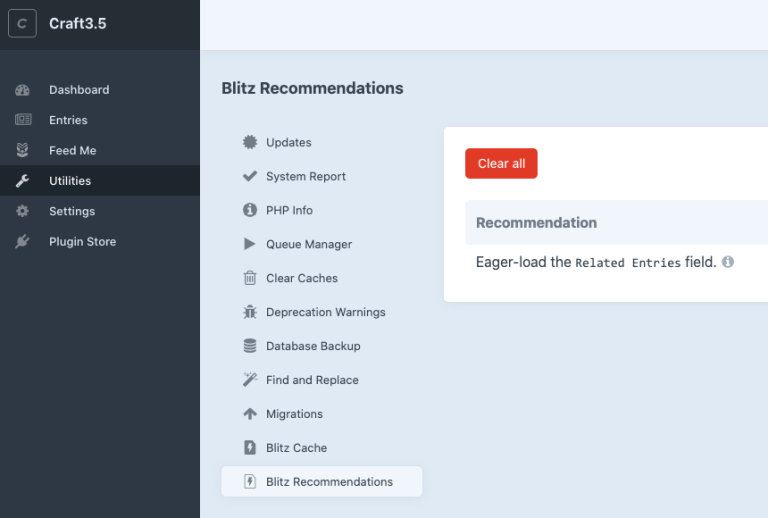Click the red Clear all button
Viewport: 768px width, 518px height.
(501, 164)
